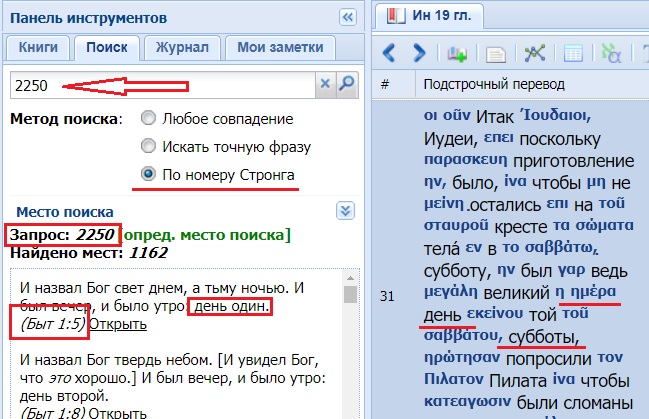Switch to the Книги tab
The height and width of the screenshot is (419, 649).
37,47
